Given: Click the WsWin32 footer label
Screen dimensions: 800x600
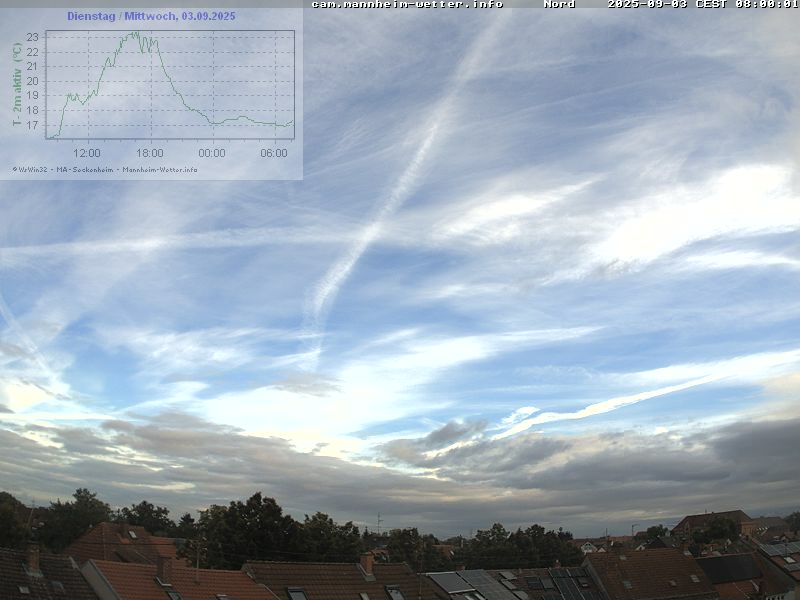Looking at the screenshot, I should coord(32,169).
